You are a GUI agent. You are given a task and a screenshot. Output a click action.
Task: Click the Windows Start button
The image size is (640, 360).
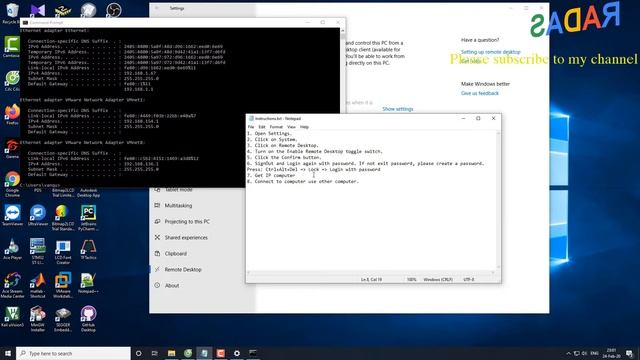8,353
